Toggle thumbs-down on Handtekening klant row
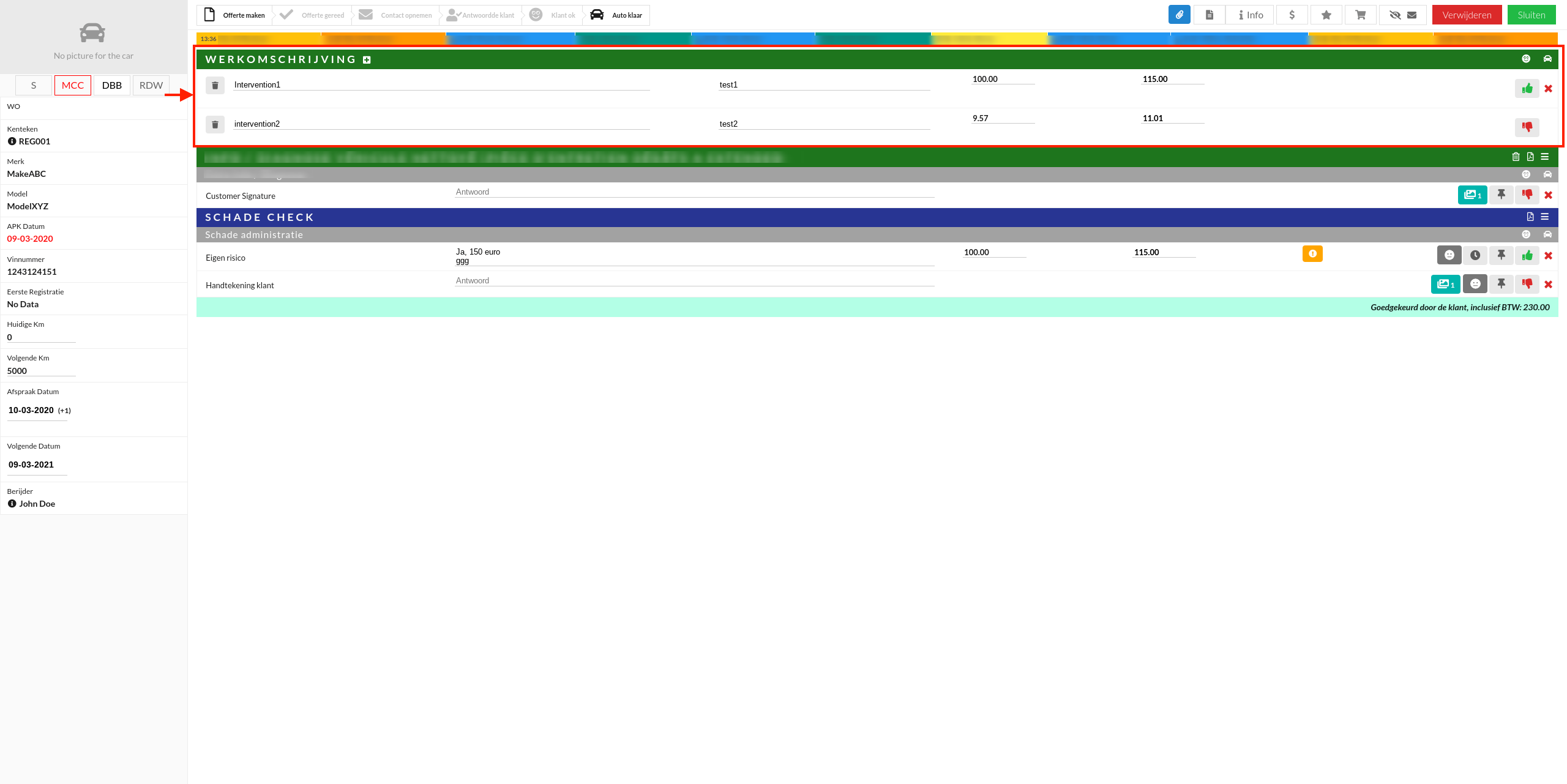The height and width of the screenshot is (784, 1567). 1527,284
